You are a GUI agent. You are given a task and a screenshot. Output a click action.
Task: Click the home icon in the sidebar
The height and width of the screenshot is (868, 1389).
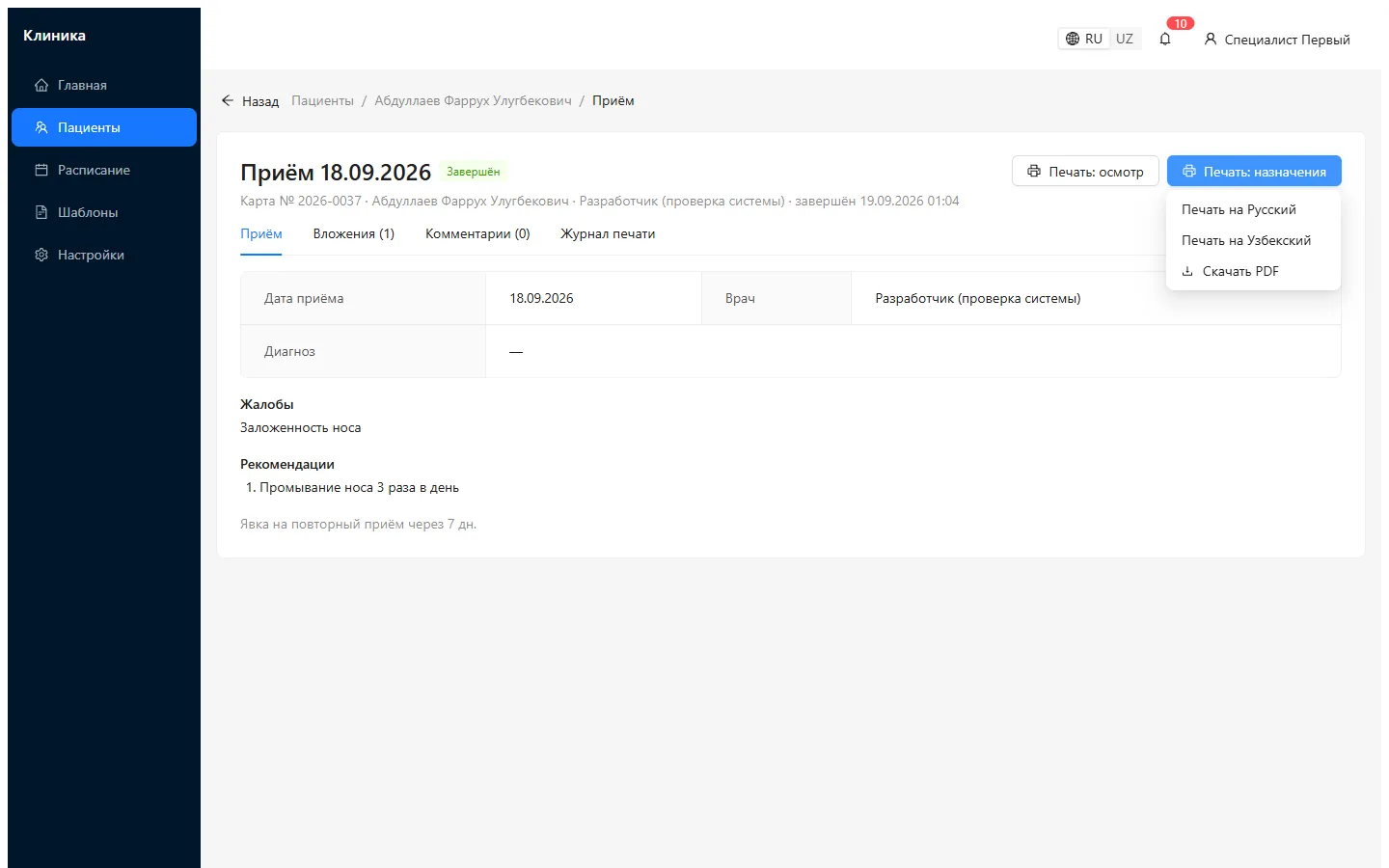click(41, 85)
